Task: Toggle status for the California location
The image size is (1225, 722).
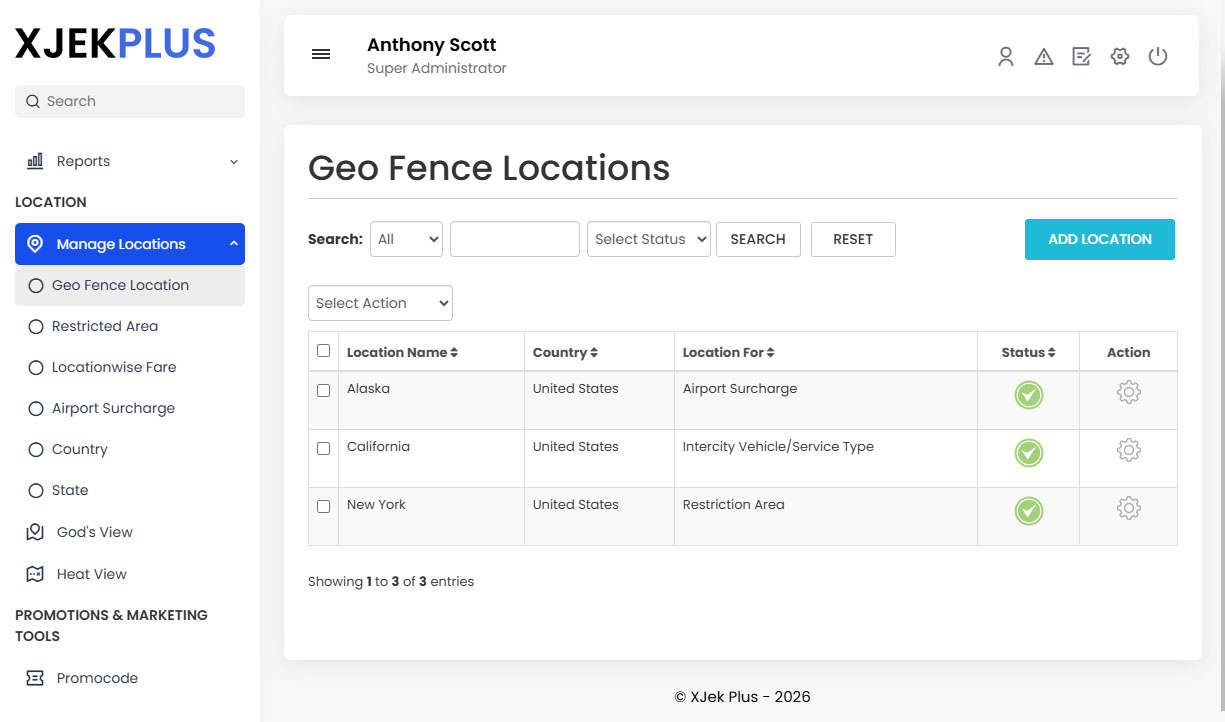Action: point(1028,452)
